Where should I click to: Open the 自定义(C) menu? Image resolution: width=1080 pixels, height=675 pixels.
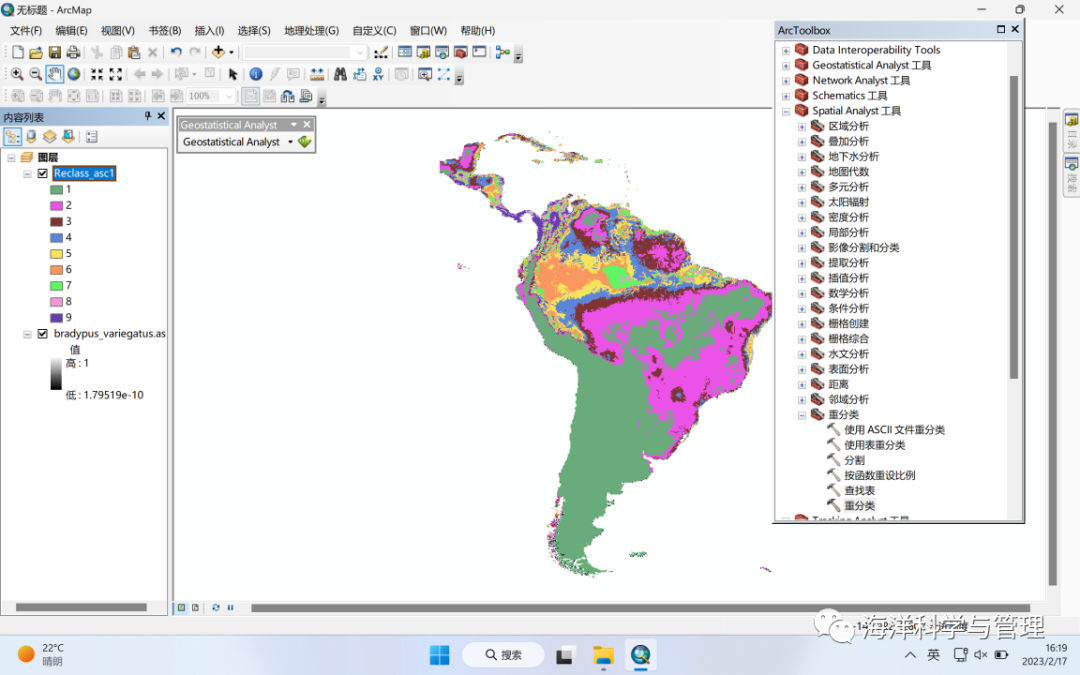tap(374, 30)
